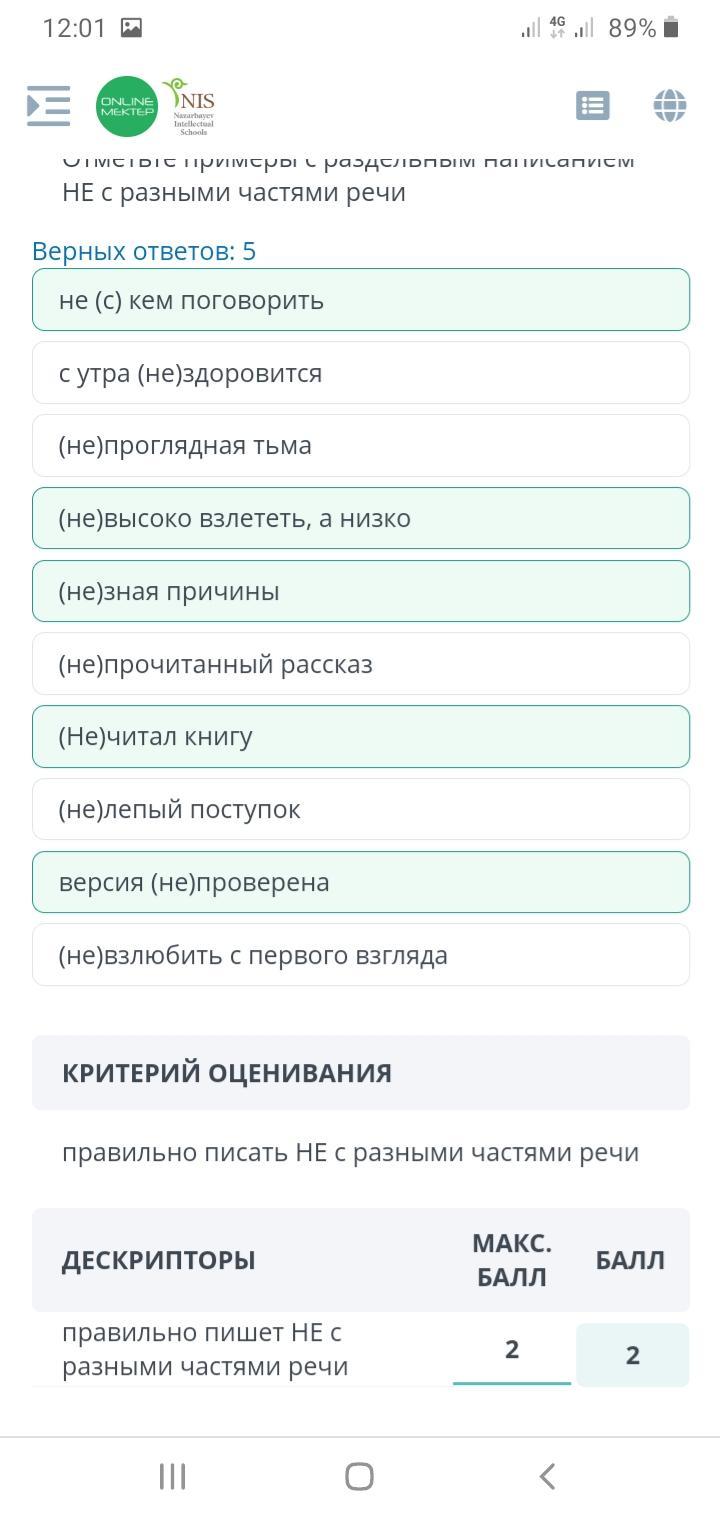Open the lesson list icon
The width and height of the screenshot is (720, 1520).
coord(593,105)
